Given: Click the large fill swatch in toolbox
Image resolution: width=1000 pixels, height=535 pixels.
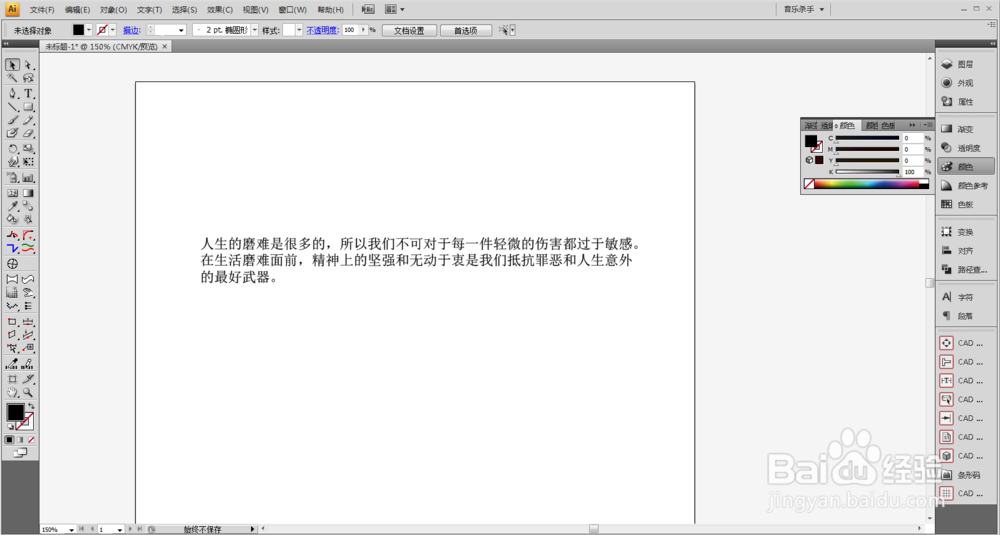Looking at the screenshot, I should [15, 412].
